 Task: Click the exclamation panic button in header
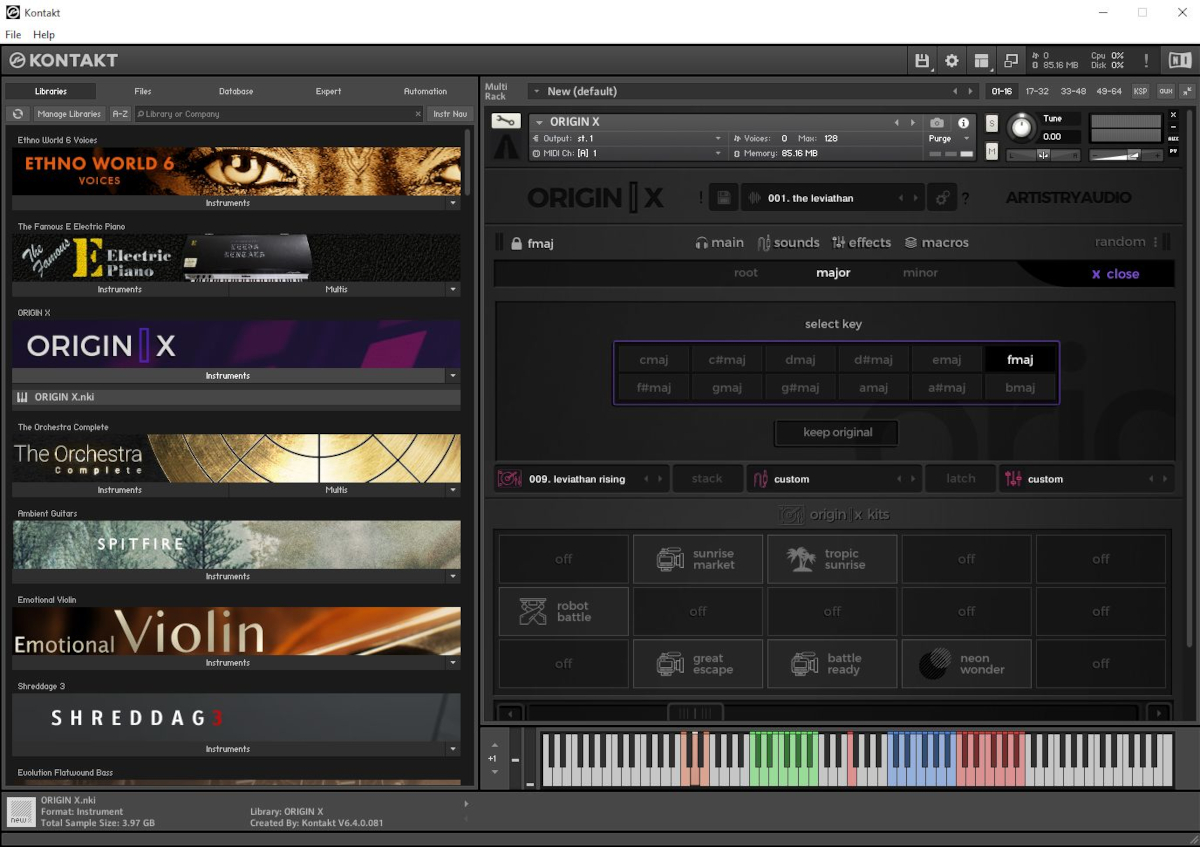1146,61
